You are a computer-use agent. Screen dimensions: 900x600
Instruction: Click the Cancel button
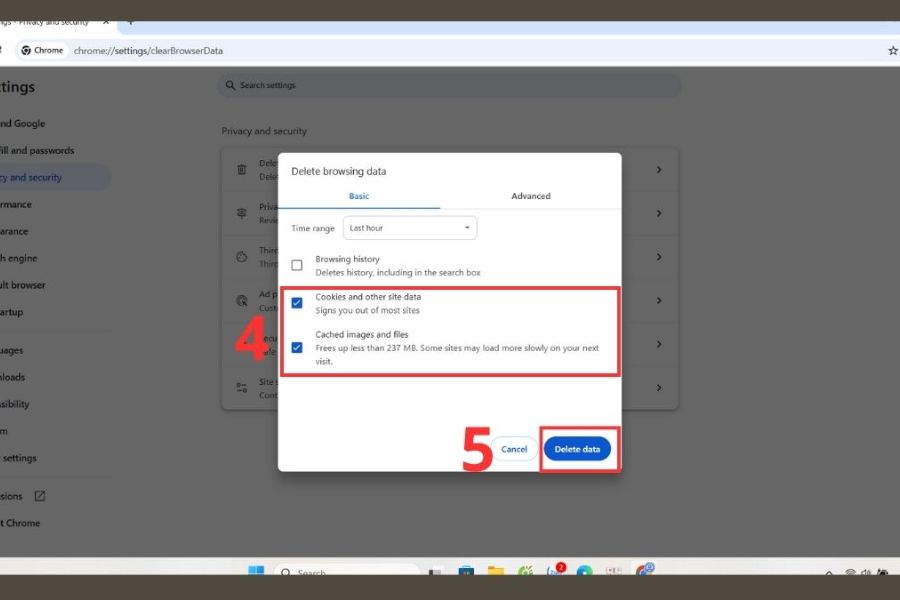(x=514, y=449)
